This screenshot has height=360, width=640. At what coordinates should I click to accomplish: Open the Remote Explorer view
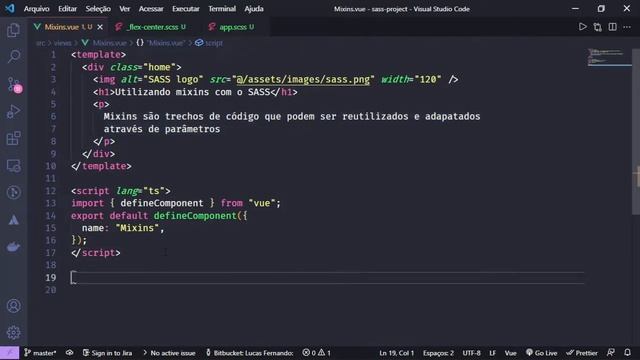point(13,166)
